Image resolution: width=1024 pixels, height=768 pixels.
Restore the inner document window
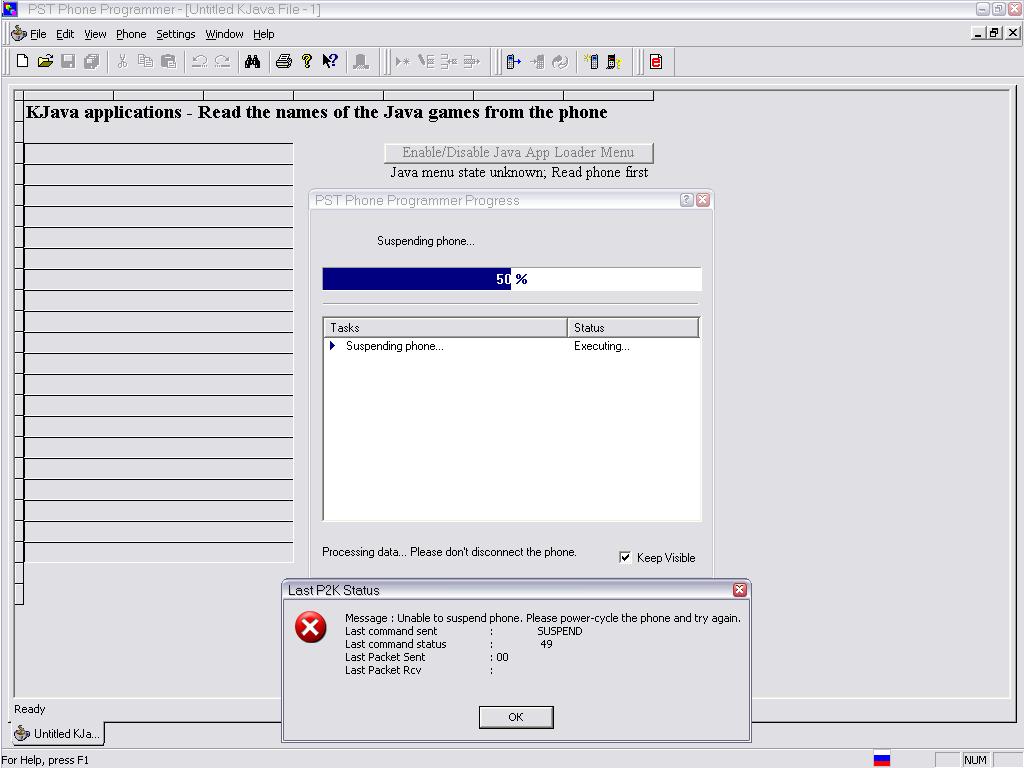pyautogui.click(x=995, y=33)
